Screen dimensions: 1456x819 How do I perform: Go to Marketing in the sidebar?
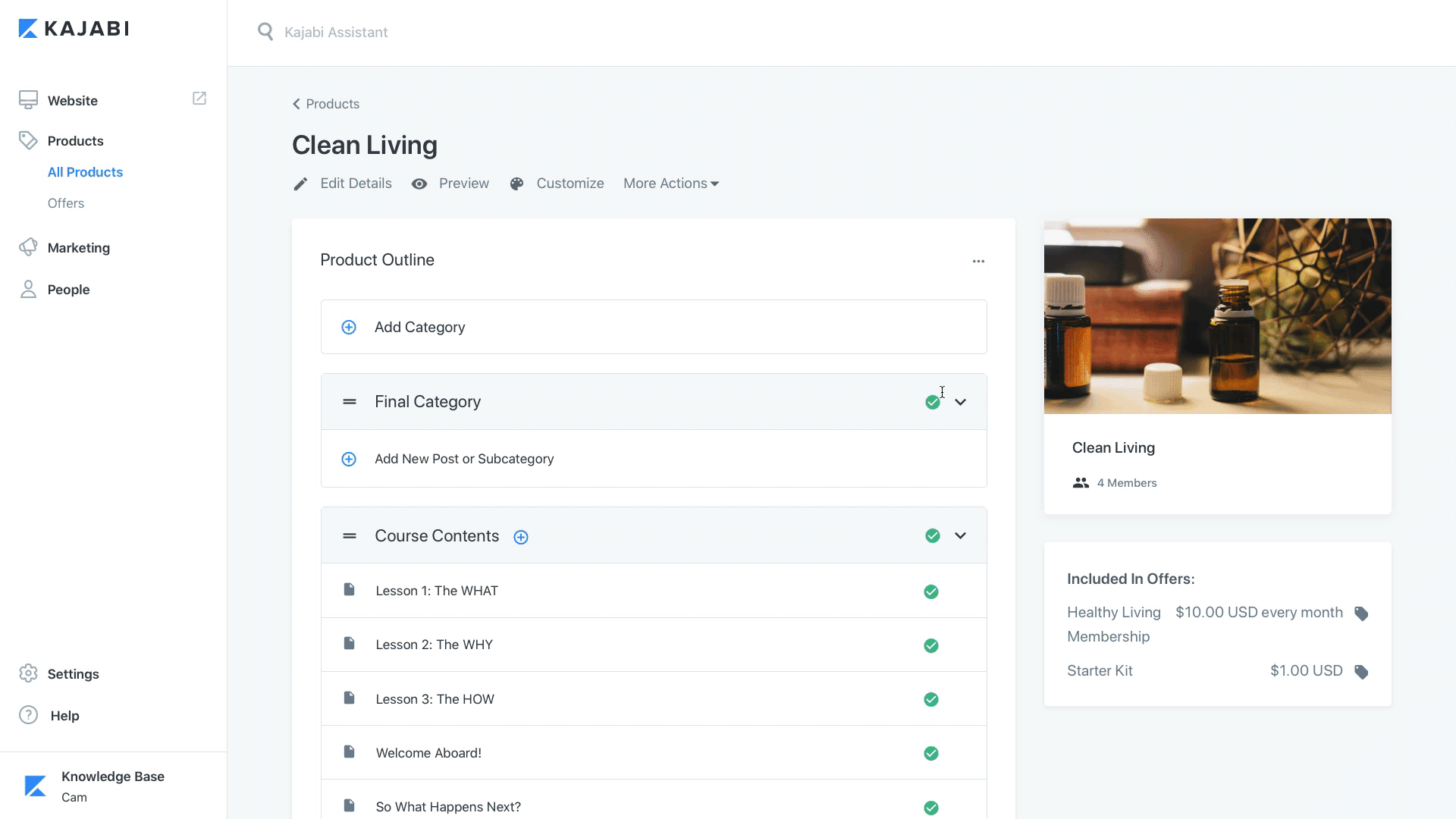pos(78,248)
